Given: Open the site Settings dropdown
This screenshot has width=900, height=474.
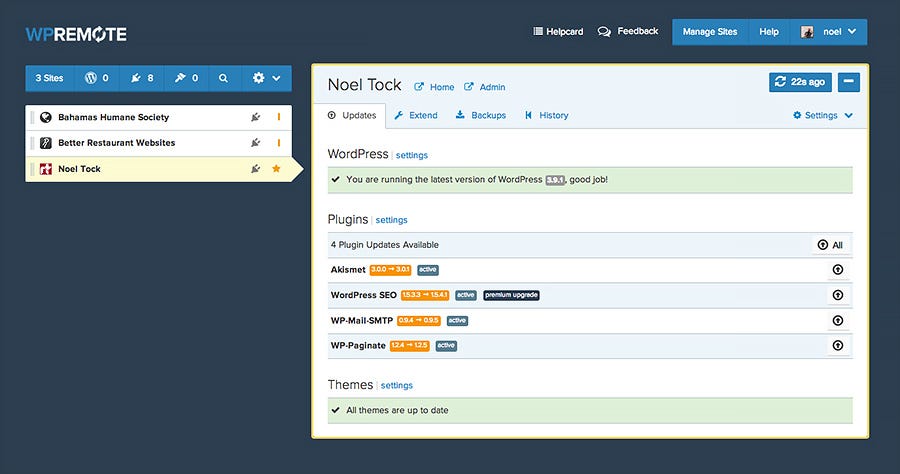Looking at the screenshot, I should tap(823, 115).
